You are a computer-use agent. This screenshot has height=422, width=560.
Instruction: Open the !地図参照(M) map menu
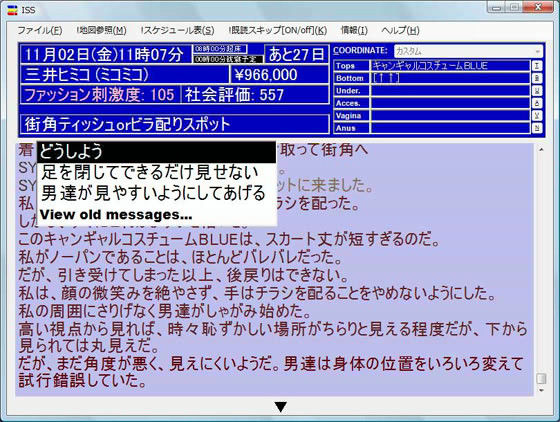click(101, 30)
